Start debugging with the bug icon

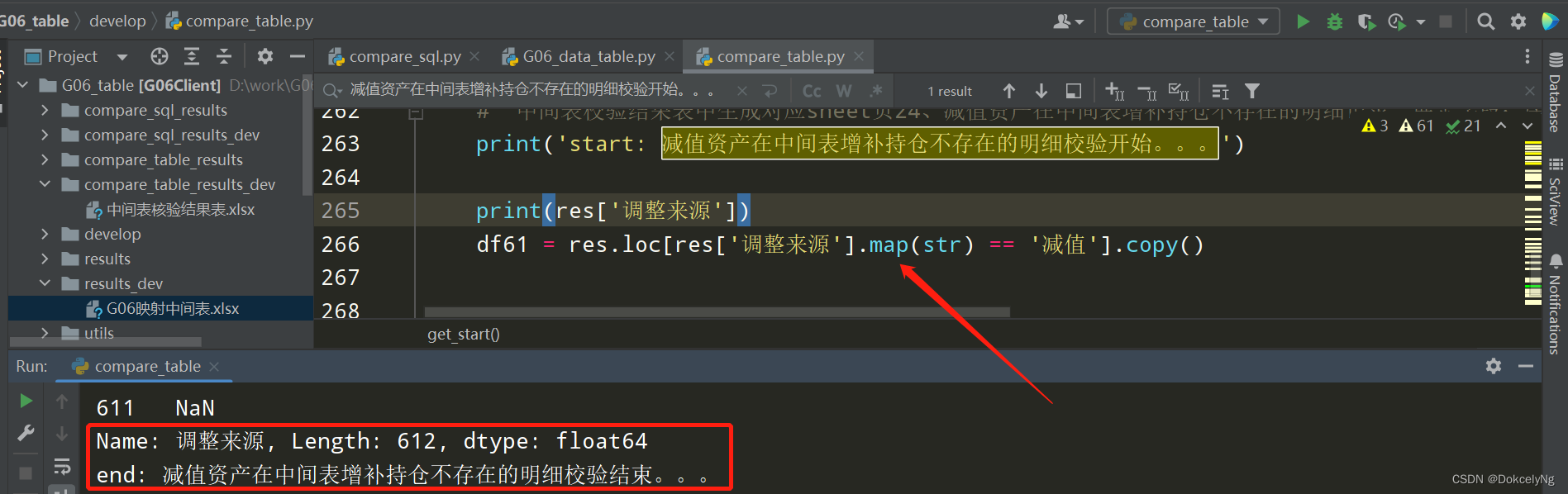point(1334,21)
